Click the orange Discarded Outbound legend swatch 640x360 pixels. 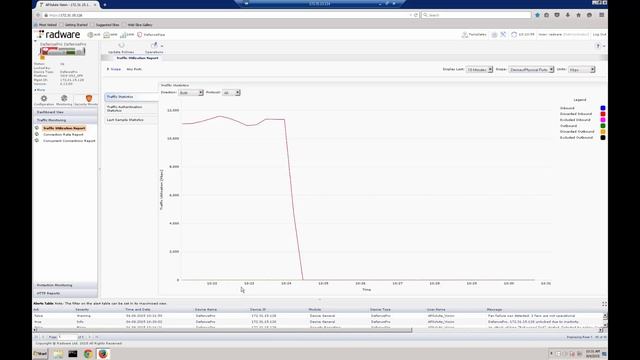[x=602, y=132]
